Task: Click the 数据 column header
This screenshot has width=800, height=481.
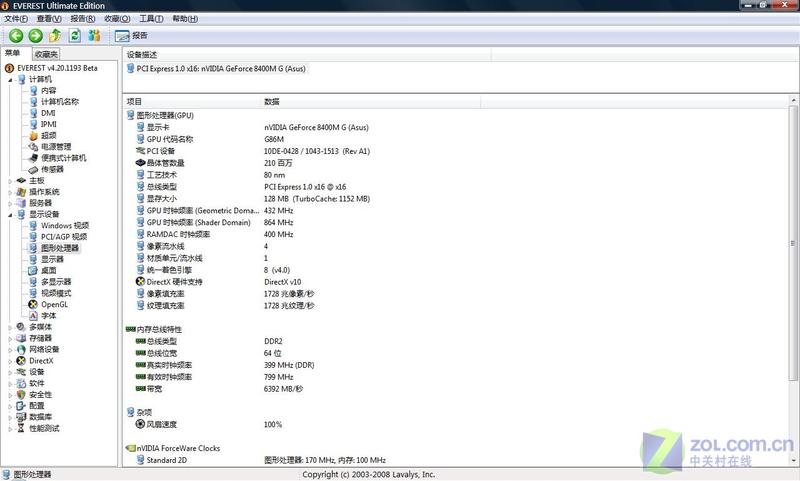Action: [371, 102]
